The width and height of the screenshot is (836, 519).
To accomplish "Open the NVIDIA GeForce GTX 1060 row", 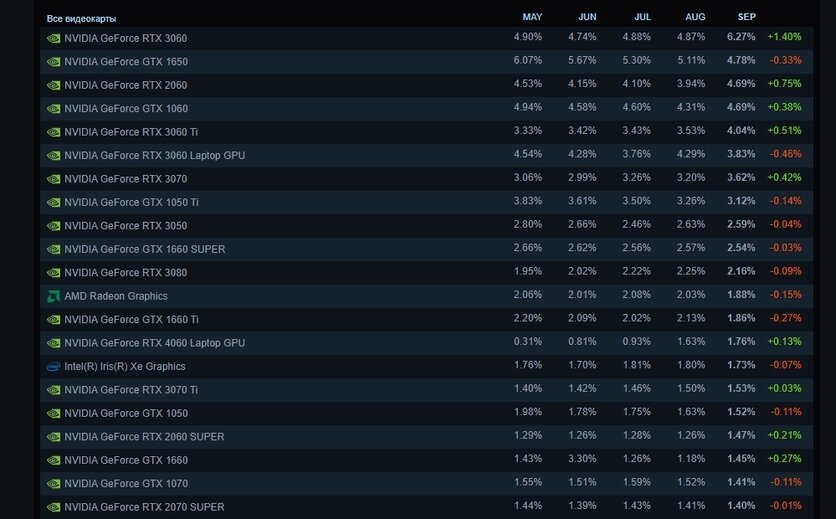I will click(x=427, y=108).
